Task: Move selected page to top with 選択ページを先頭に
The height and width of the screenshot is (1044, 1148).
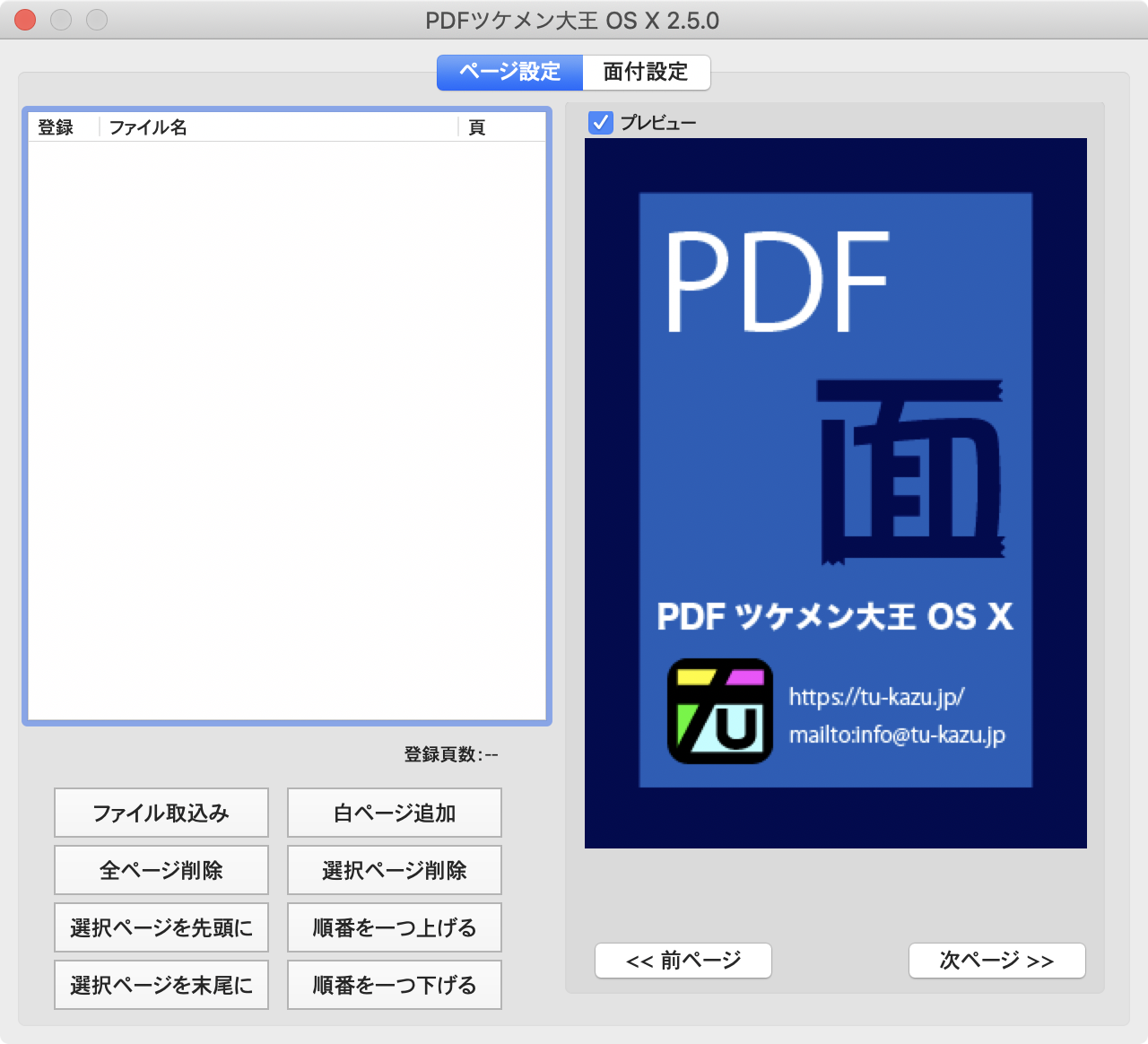Action: 161,927
